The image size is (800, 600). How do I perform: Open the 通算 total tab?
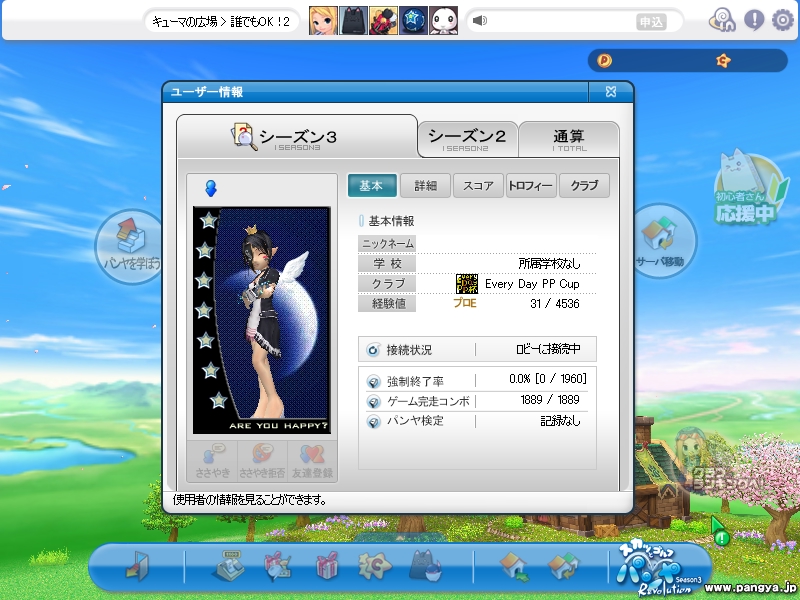click(569, 139)
